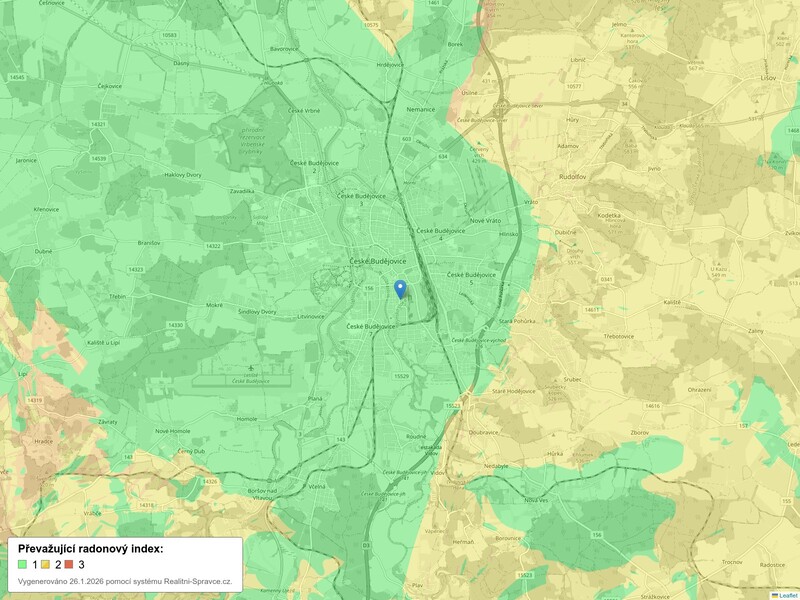
Task: Click the red radon index 3 swatch
Action: click(x=70, y=565)
